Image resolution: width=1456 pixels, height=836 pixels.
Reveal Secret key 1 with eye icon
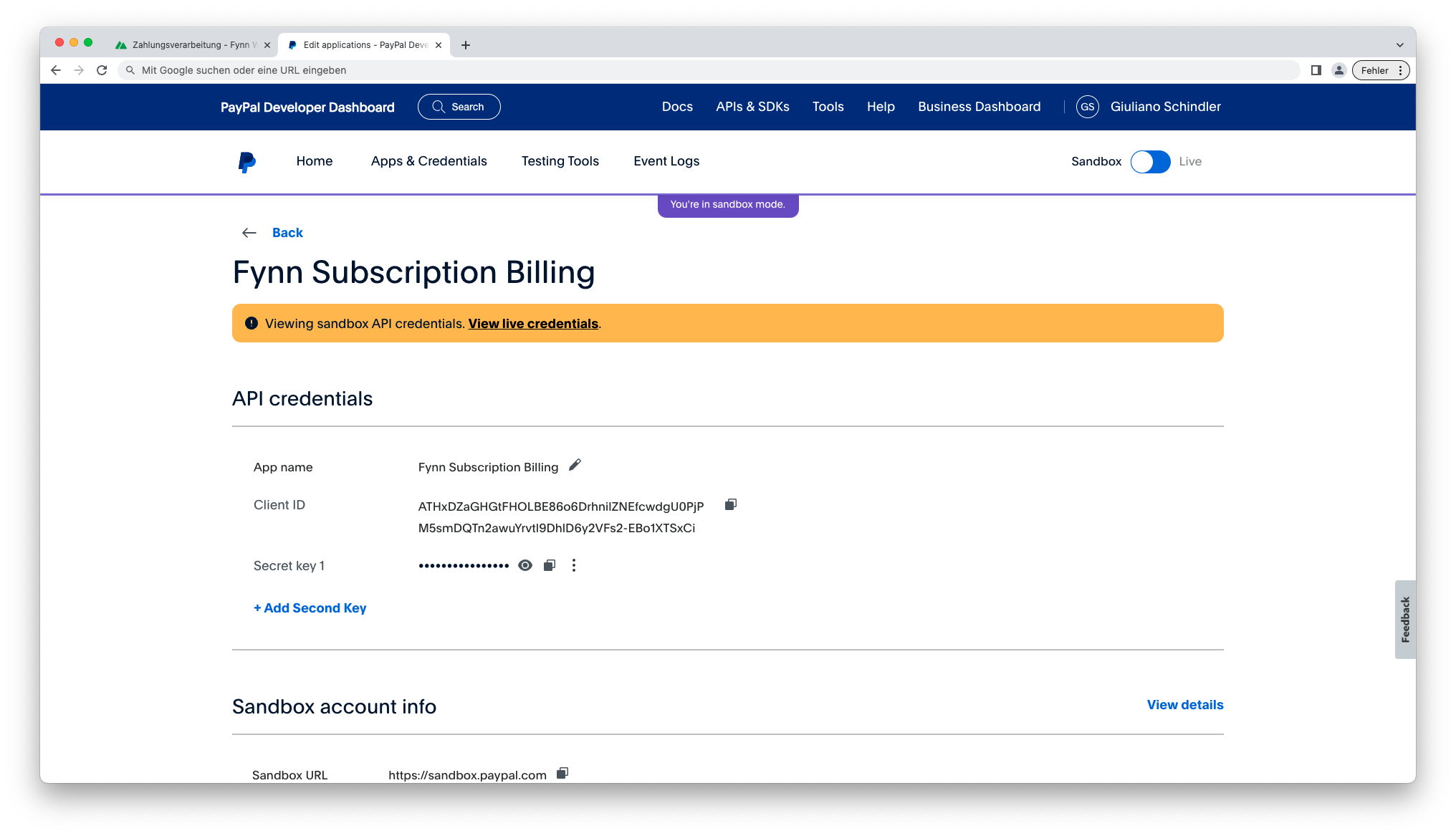pos(525,565)
